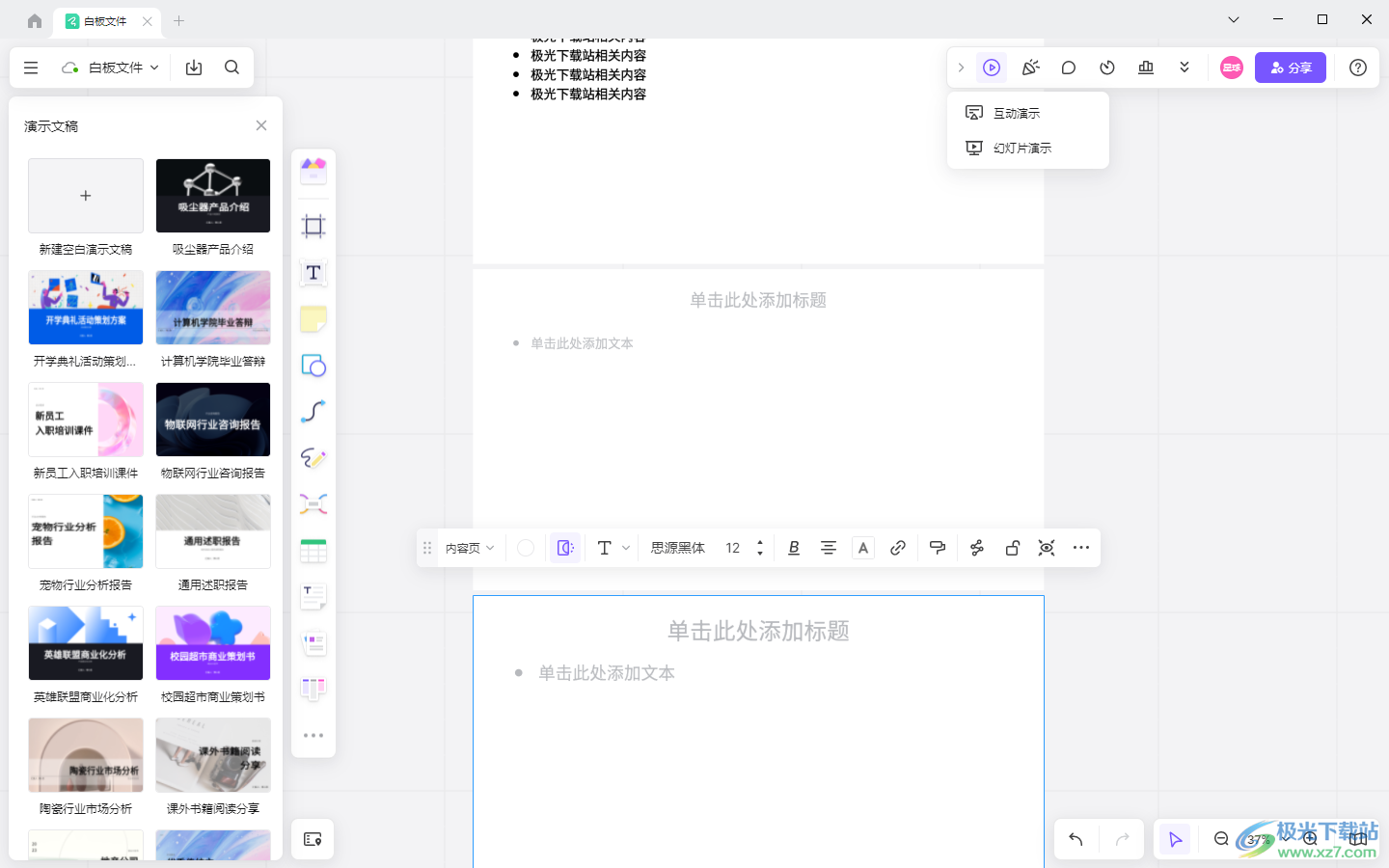Toggle the lock icon in floating toolbar
This screenshot has width=1389, height=868.
point(1013,548)
